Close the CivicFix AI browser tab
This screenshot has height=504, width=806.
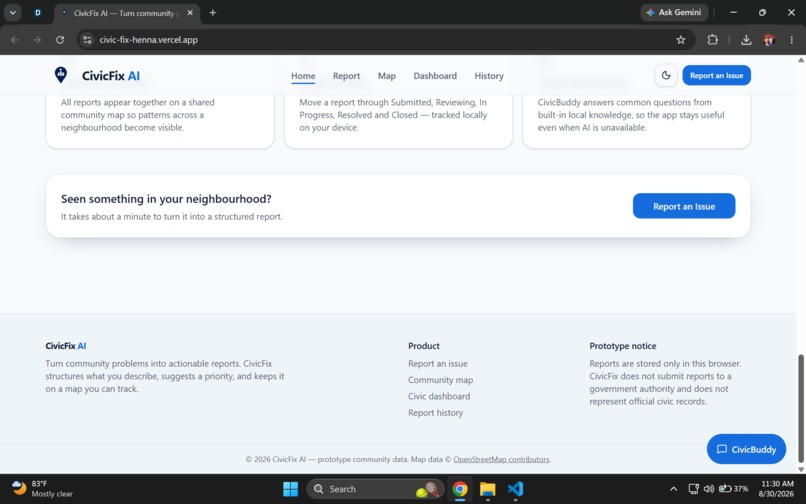(190, 13)
